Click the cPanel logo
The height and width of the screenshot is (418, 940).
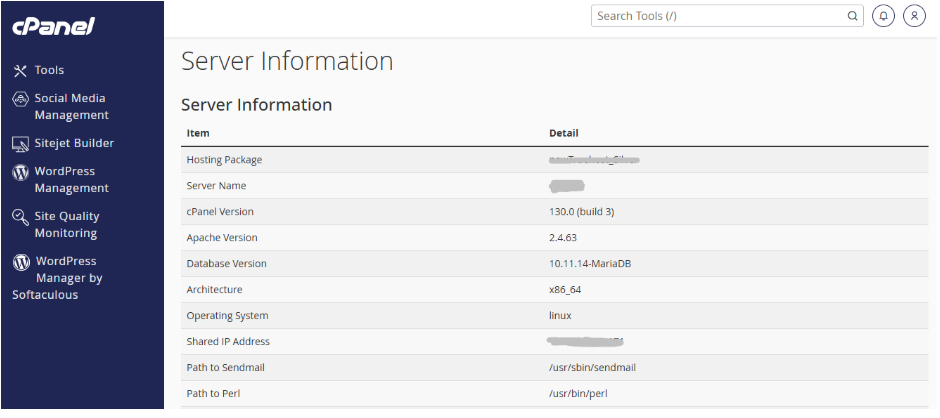[53, 26]
